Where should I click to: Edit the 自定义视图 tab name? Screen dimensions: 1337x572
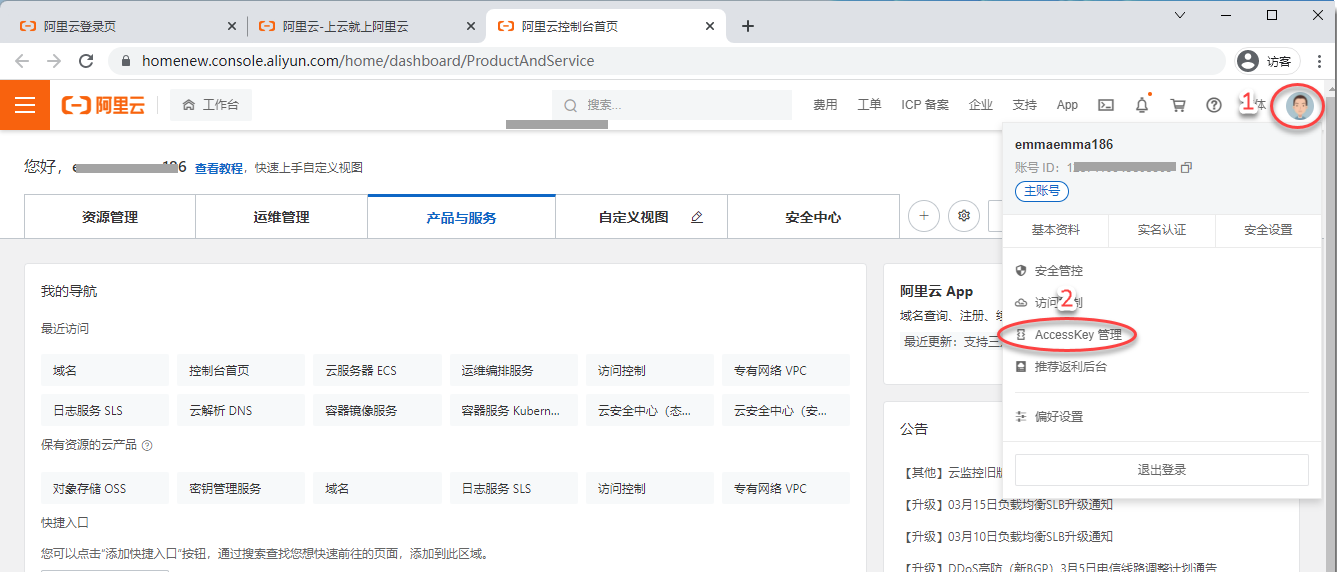pyautogui.click(x=697, y=217)
